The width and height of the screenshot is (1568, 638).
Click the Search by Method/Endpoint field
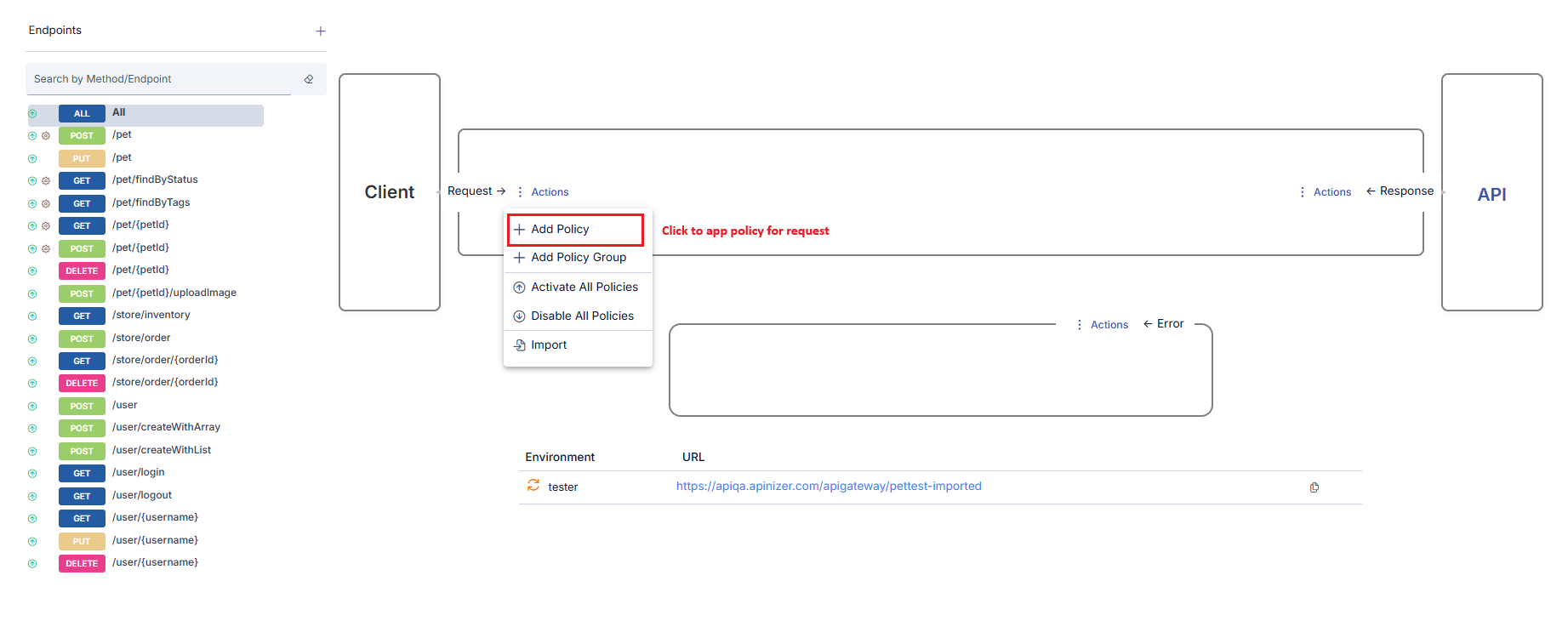click(162, 79)
